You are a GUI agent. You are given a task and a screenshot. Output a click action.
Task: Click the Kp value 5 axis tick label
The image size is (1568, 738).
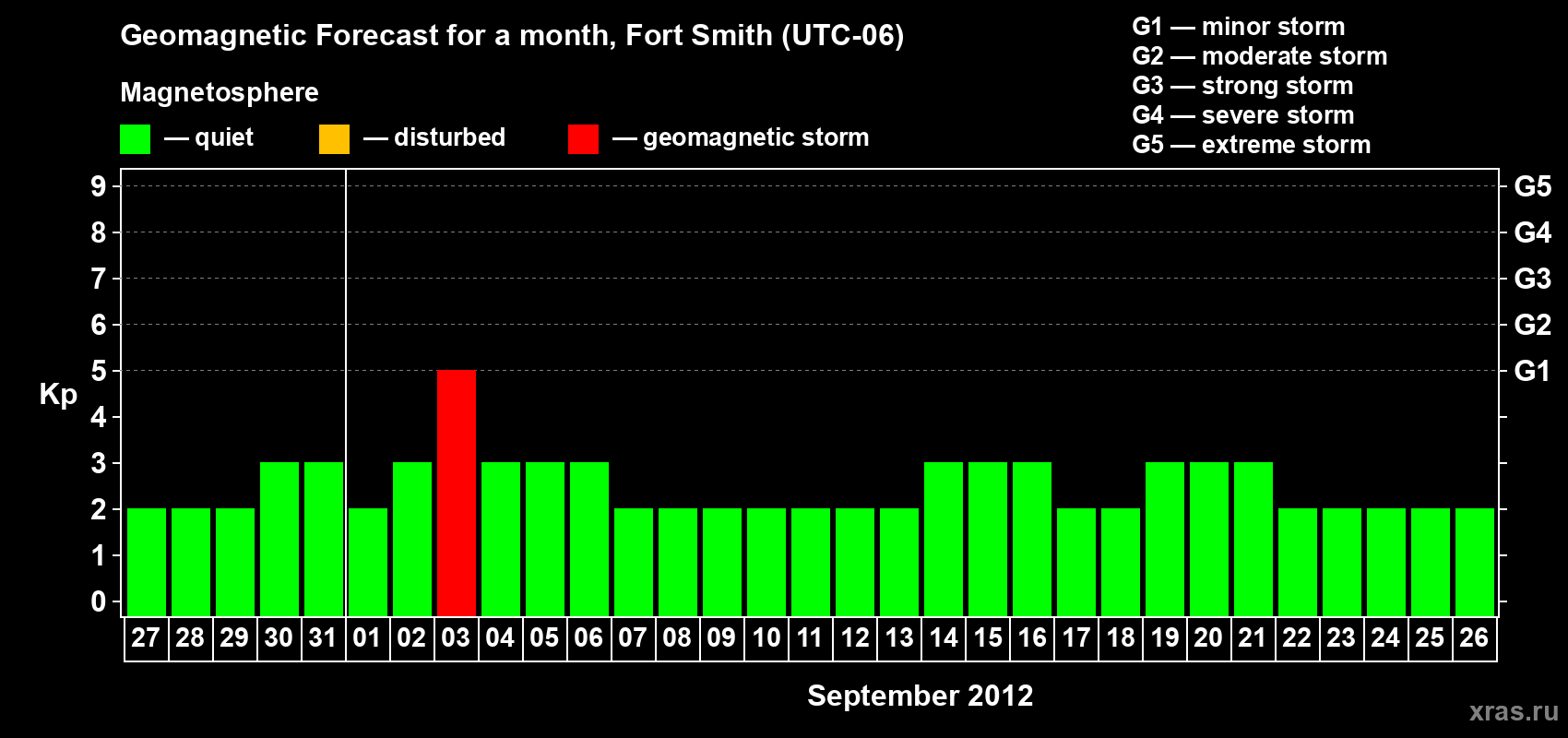99,371
